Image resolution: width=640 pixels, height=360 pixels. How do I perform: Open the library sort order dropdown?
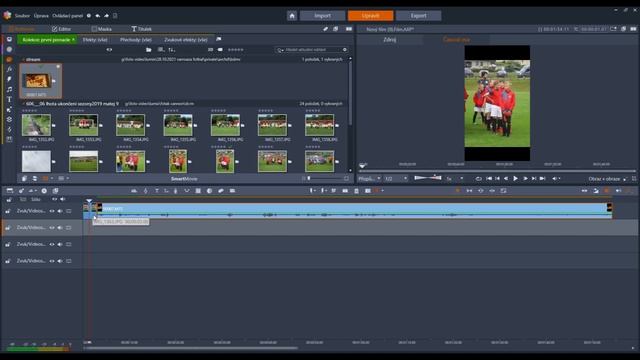(171, 50)
